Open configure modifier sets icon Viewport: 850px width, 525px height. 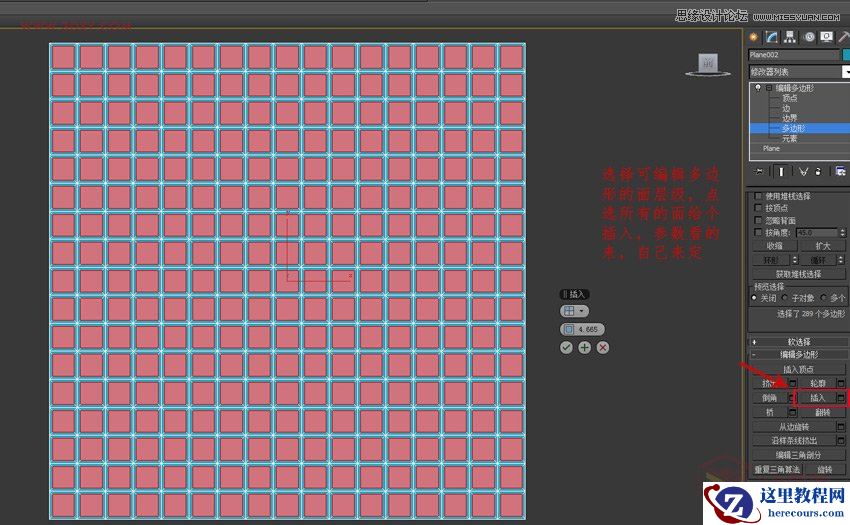click(840, 171)
